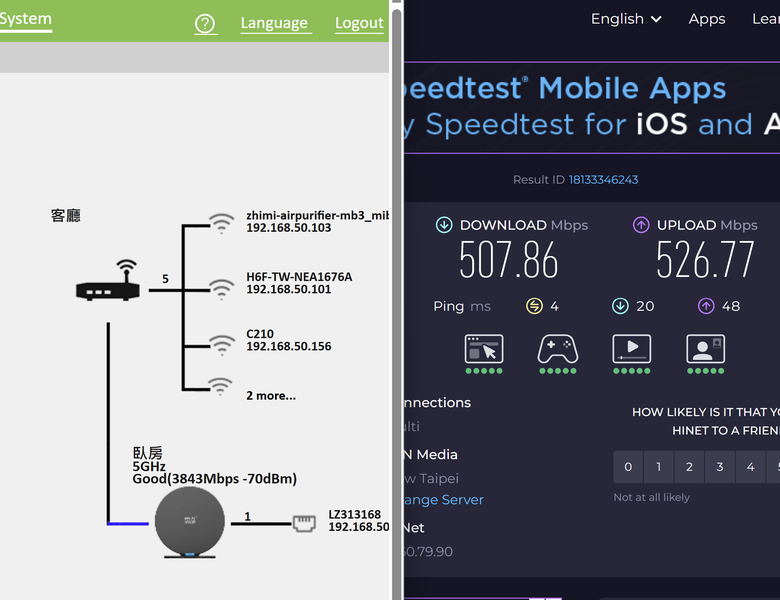Open the Apps menu in Speedtest
The width and height of the screenshot is (780, 600).
tap(706, 19)
